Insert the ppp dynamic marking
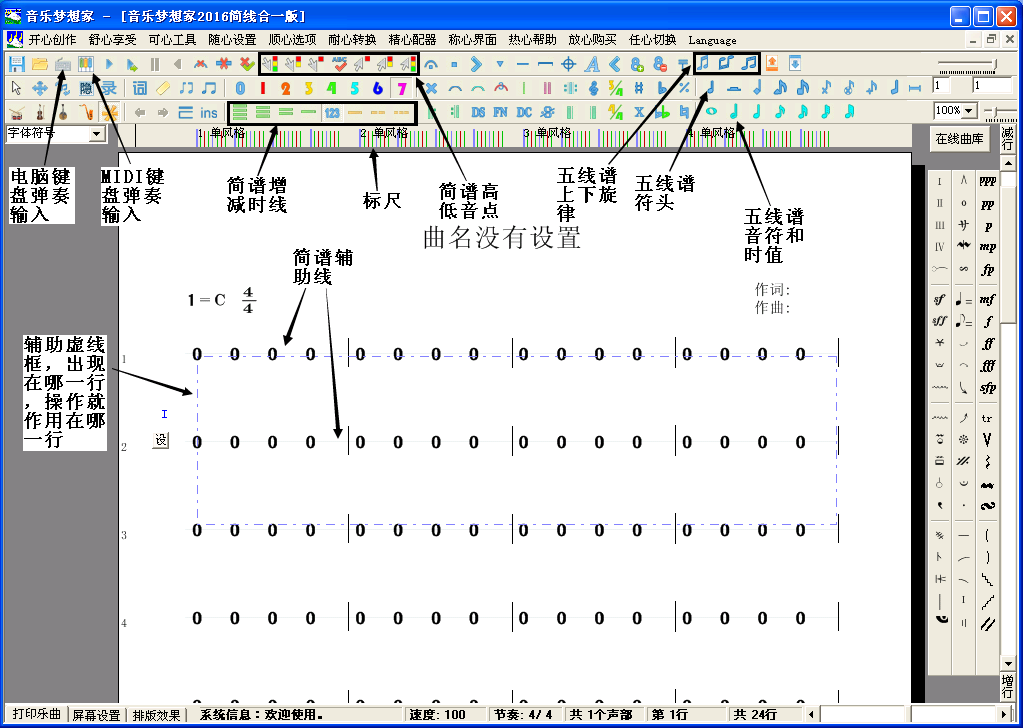The width and height of the screenshot is (1023, 728). [x=987, y=181]
